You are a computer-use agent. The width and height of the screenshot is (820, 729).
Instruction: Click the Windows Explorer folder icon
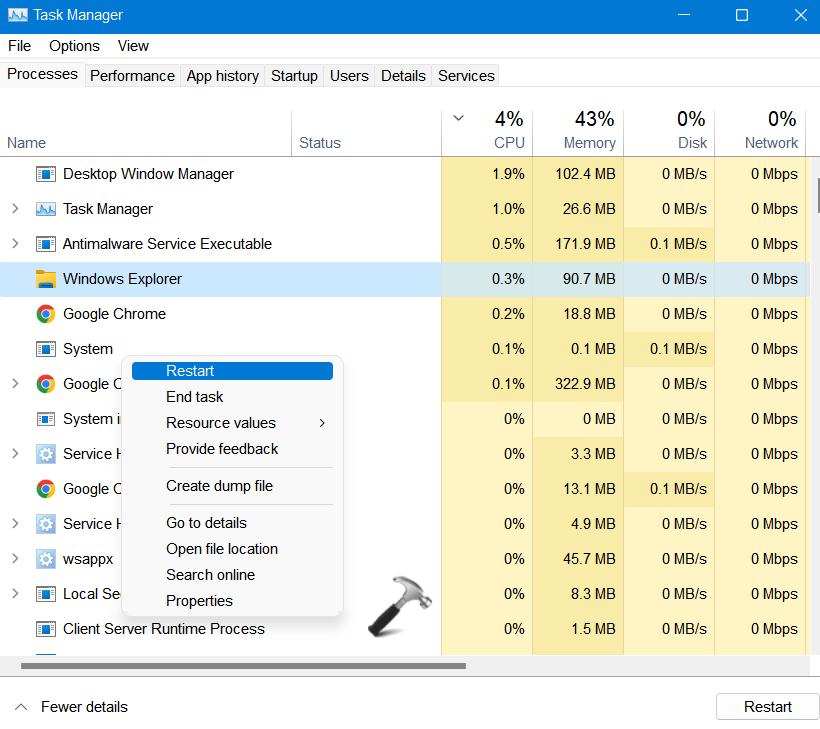pyautogui.click(x=45, y=279)
